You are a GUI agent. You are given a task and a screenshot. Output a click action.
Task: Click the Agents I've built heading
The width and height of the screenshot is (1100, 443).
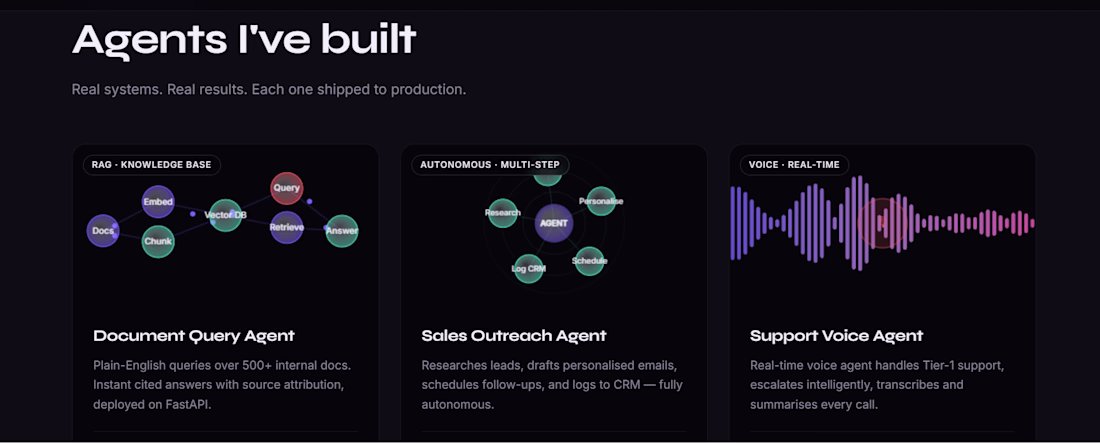point(244,39)
